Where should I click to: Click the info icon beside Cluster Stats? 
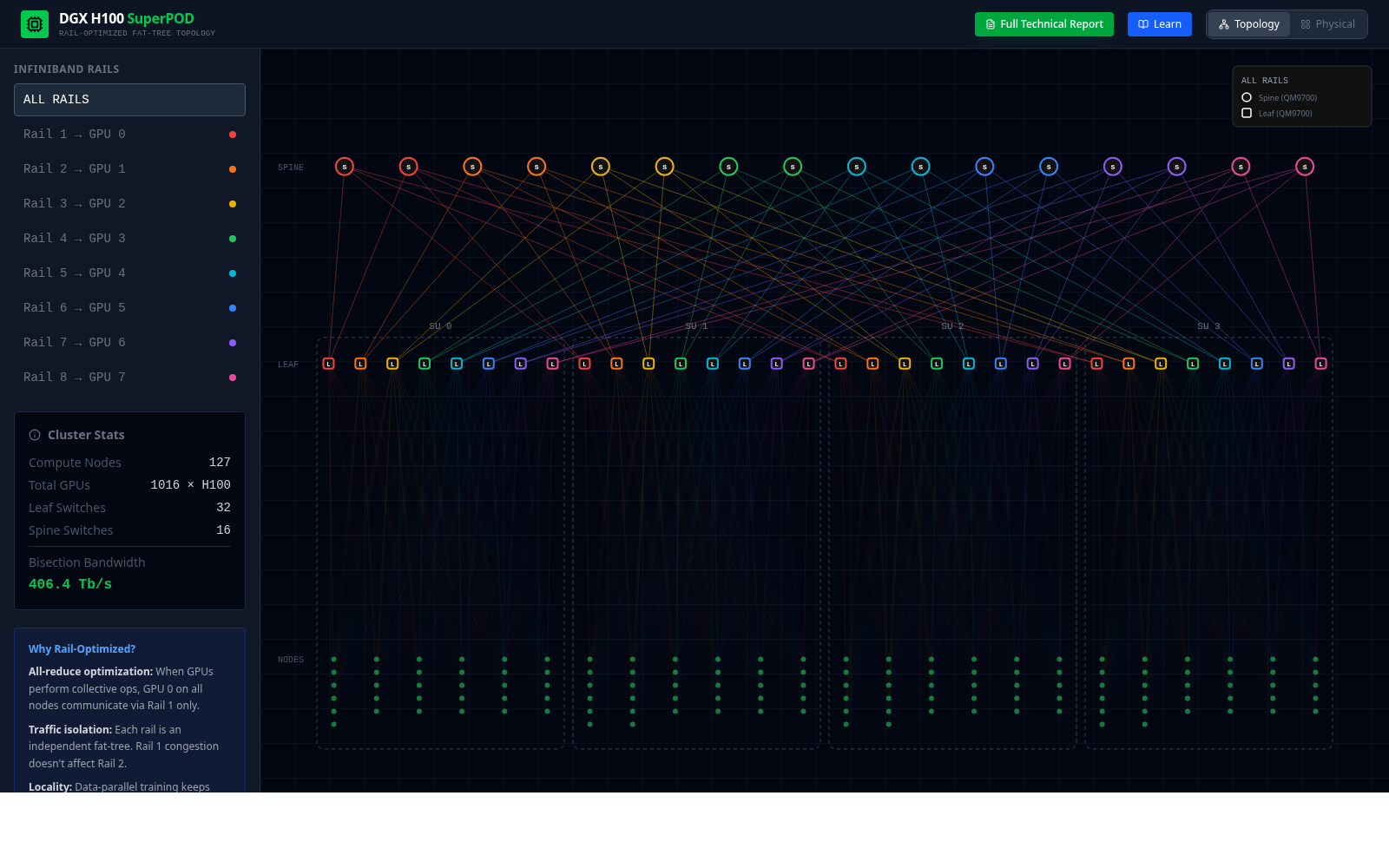[34, 434]
